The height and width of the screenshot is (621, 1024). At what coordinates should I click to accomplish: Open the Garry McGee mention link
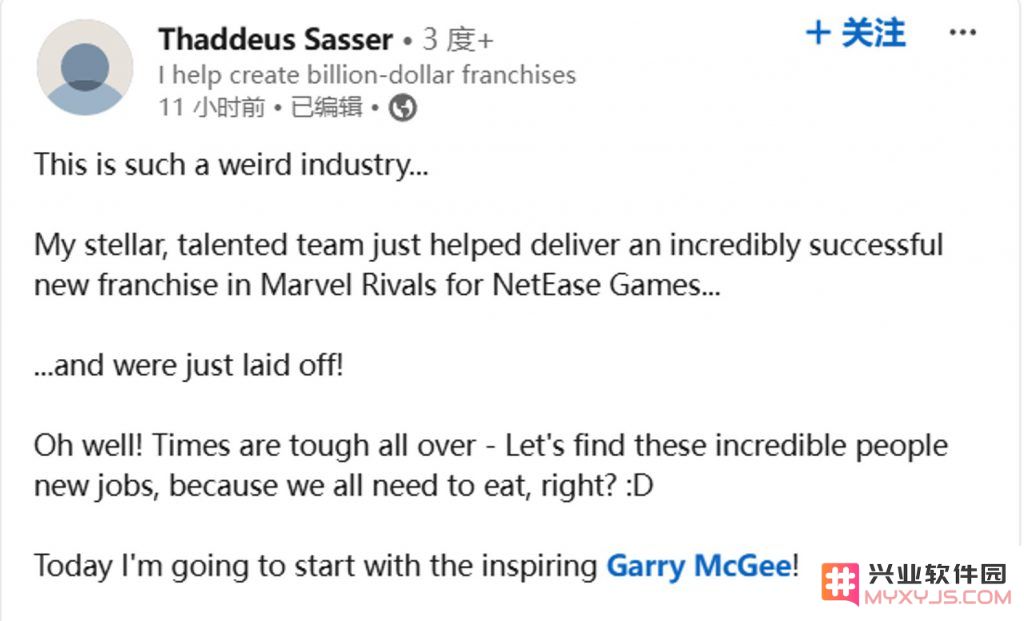point(699,565)
